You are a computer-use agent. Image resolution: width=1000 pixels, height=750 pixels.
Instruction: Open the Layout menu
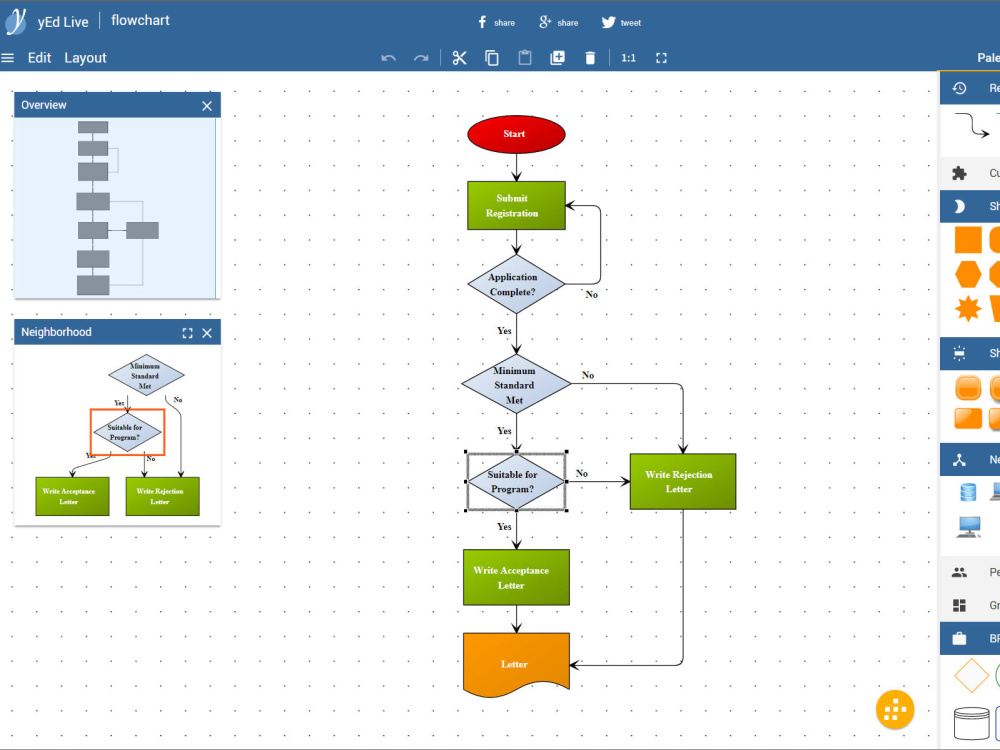85,58
